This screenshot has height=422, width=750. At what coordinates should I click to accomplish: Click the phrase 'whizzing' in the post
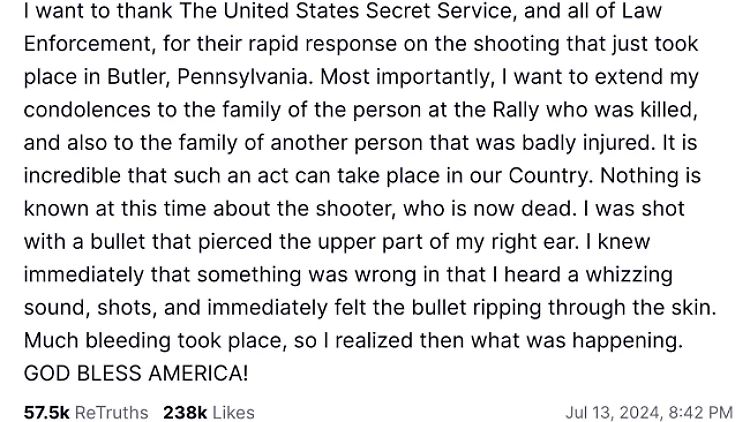point(629,275)
